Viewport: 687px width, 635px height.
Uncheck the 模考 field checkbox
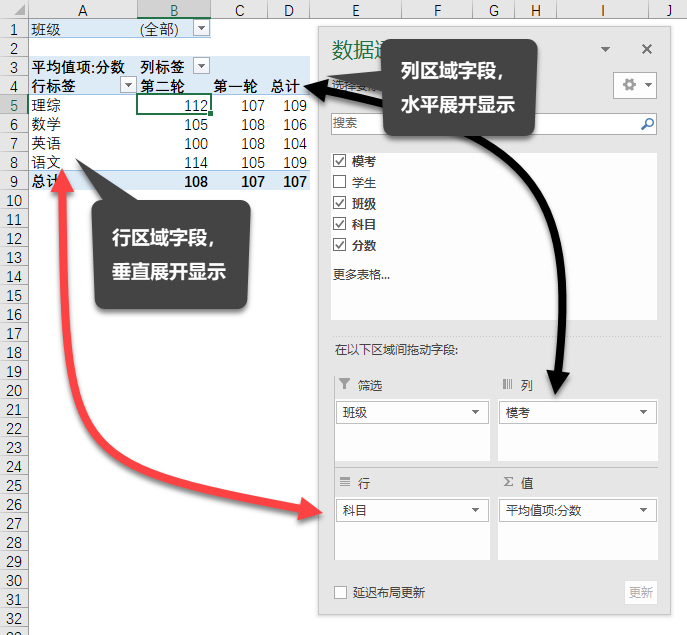click(340, 161)
